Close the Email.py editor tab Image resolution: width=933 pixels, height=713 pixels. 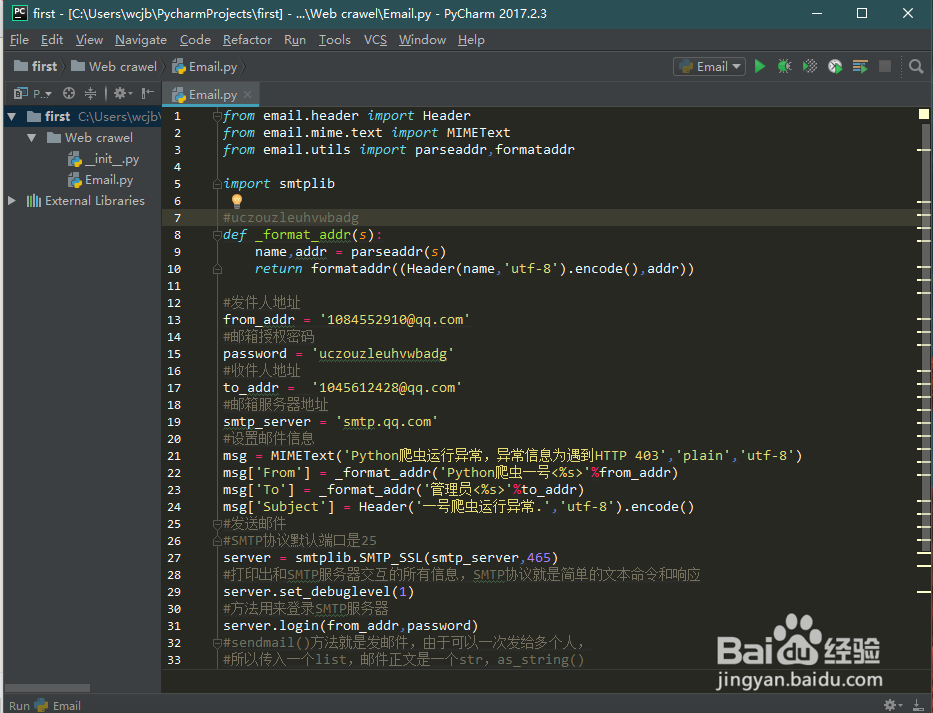click(x=248, y=95)
